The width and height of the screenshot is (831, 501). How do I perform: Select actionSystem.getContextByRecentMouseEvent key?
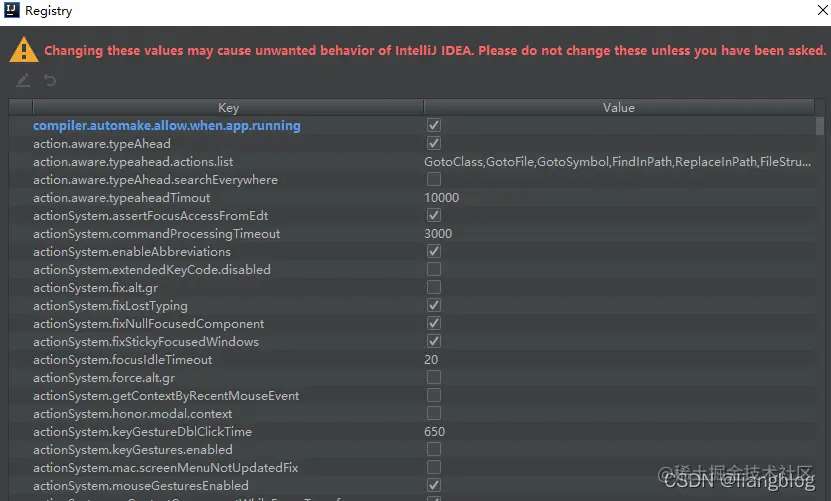coord(166,396)
